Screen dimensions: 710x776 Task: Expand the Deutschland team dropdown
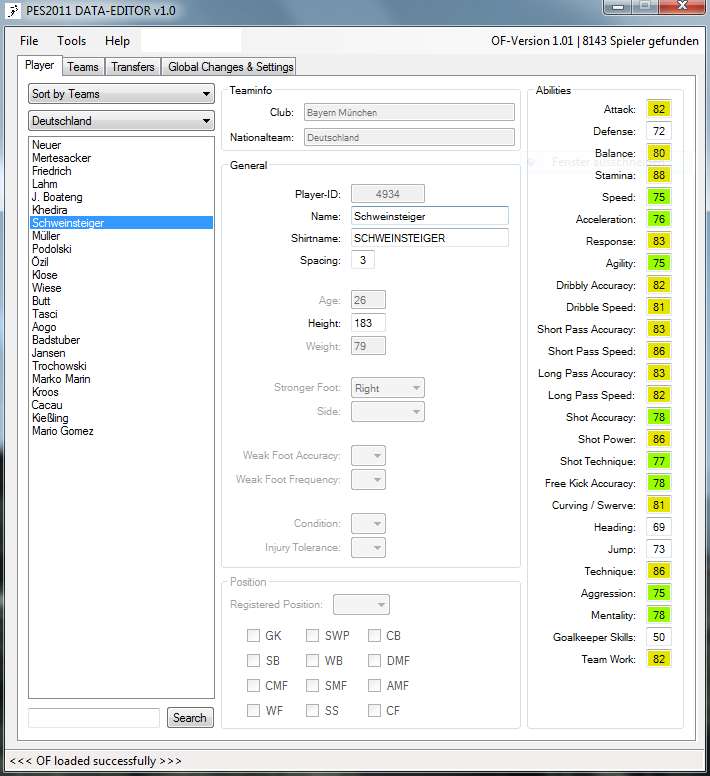coord(121,121)
